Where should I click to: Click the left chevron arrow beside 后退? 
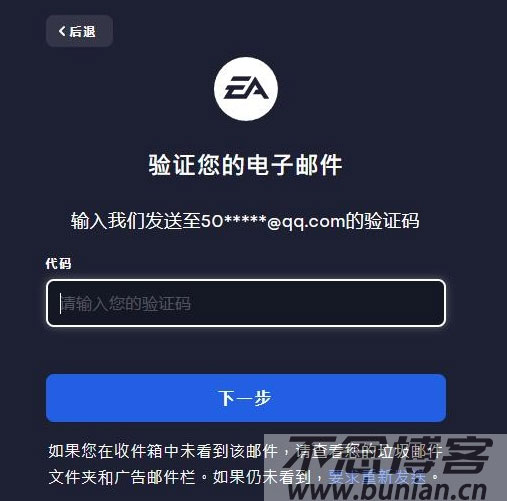tap(62, 31)
